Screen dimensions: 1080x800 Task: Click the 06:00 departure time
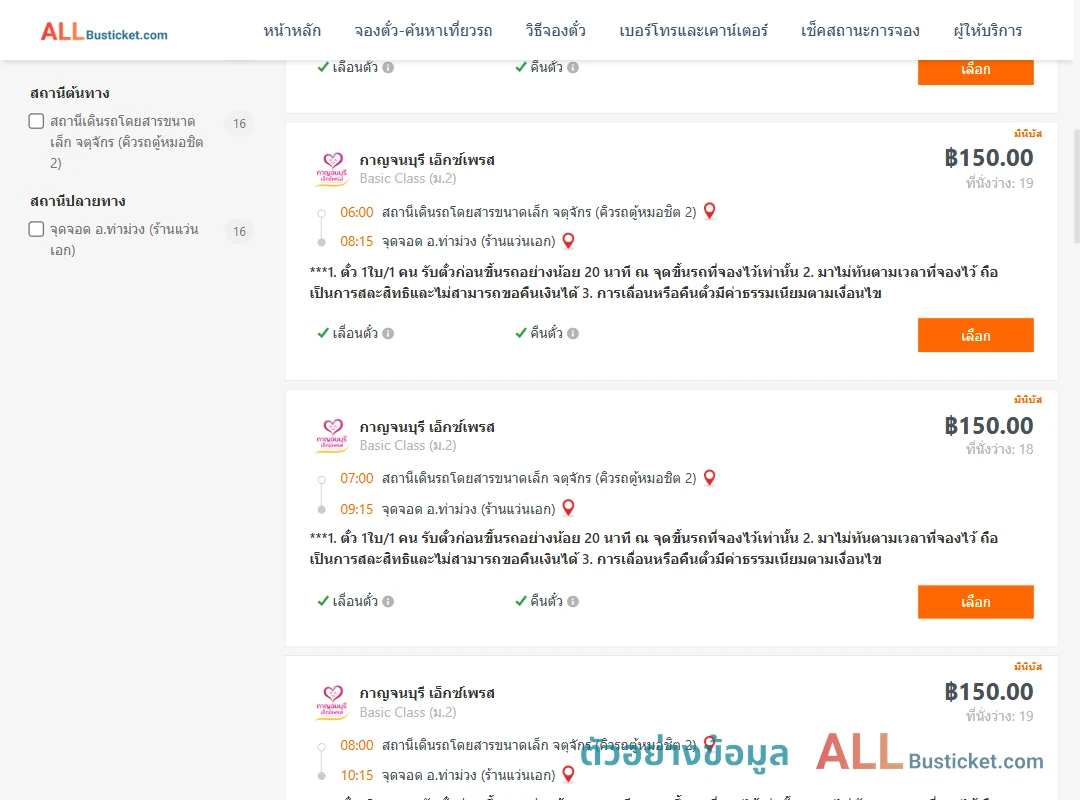click(x=356, y=212)
